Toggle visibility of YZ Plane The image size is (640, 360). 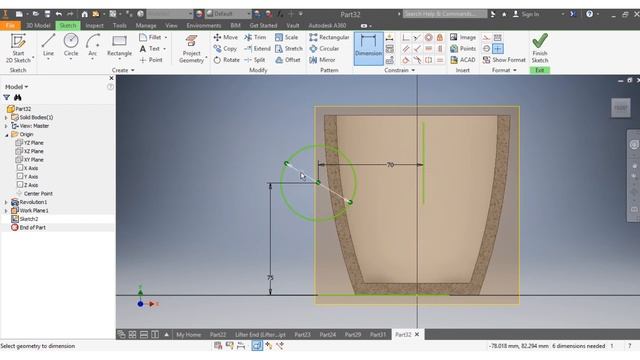[18, 142]
